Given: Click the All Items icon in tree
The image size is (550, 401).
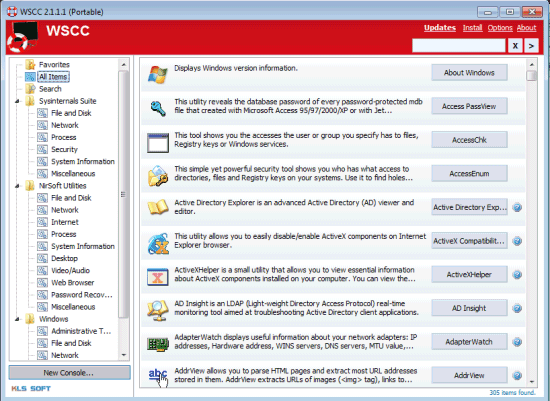Looking at the screenshot, I should (31, 77).
